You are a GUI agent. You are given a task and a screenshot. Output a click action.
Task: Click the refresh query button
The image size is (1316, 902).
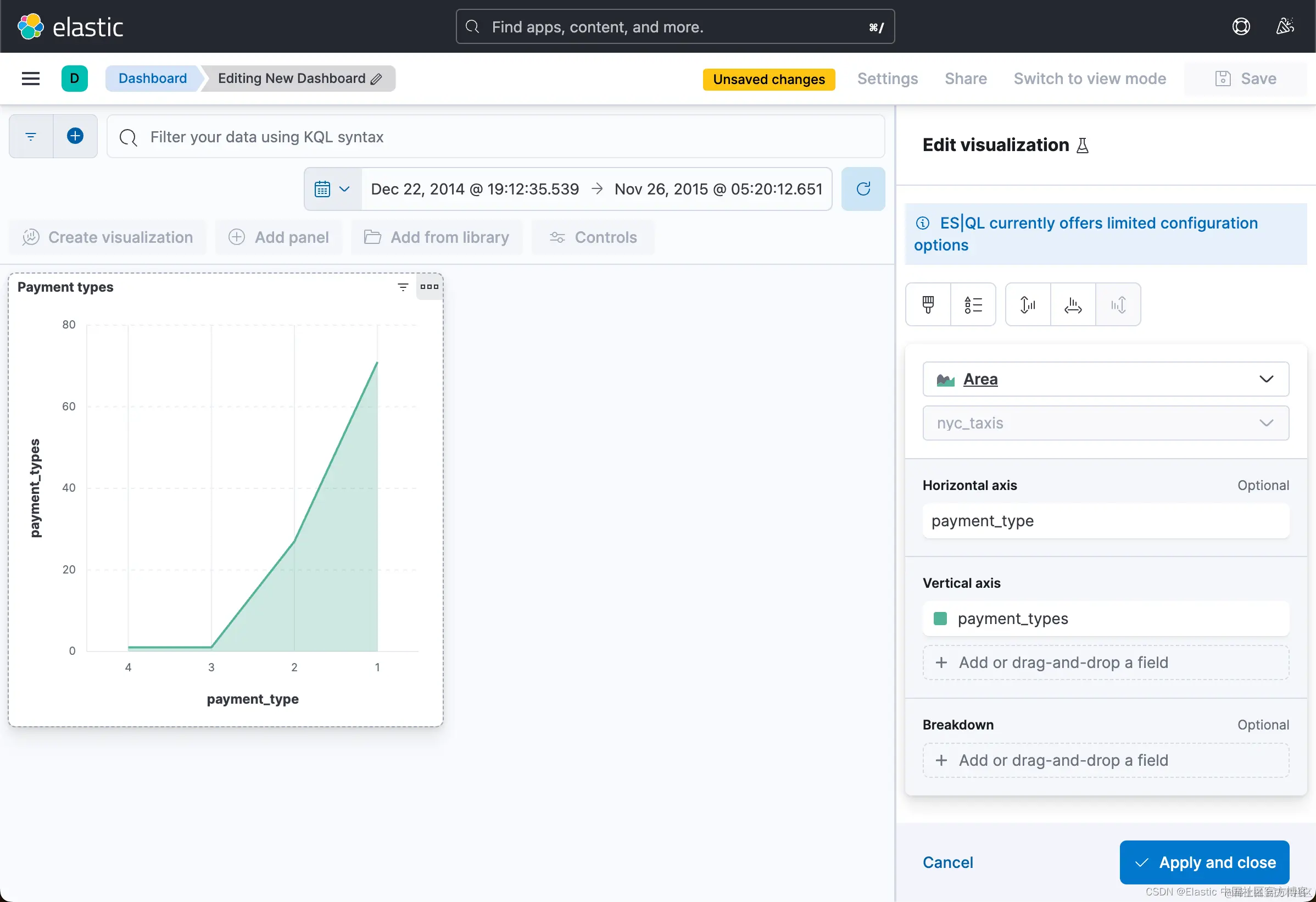[862, 189]
